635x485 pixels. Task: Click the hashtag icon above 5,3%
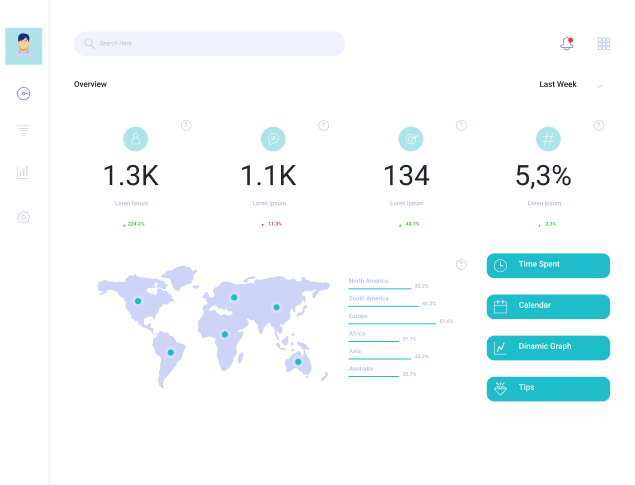(547, 138)
